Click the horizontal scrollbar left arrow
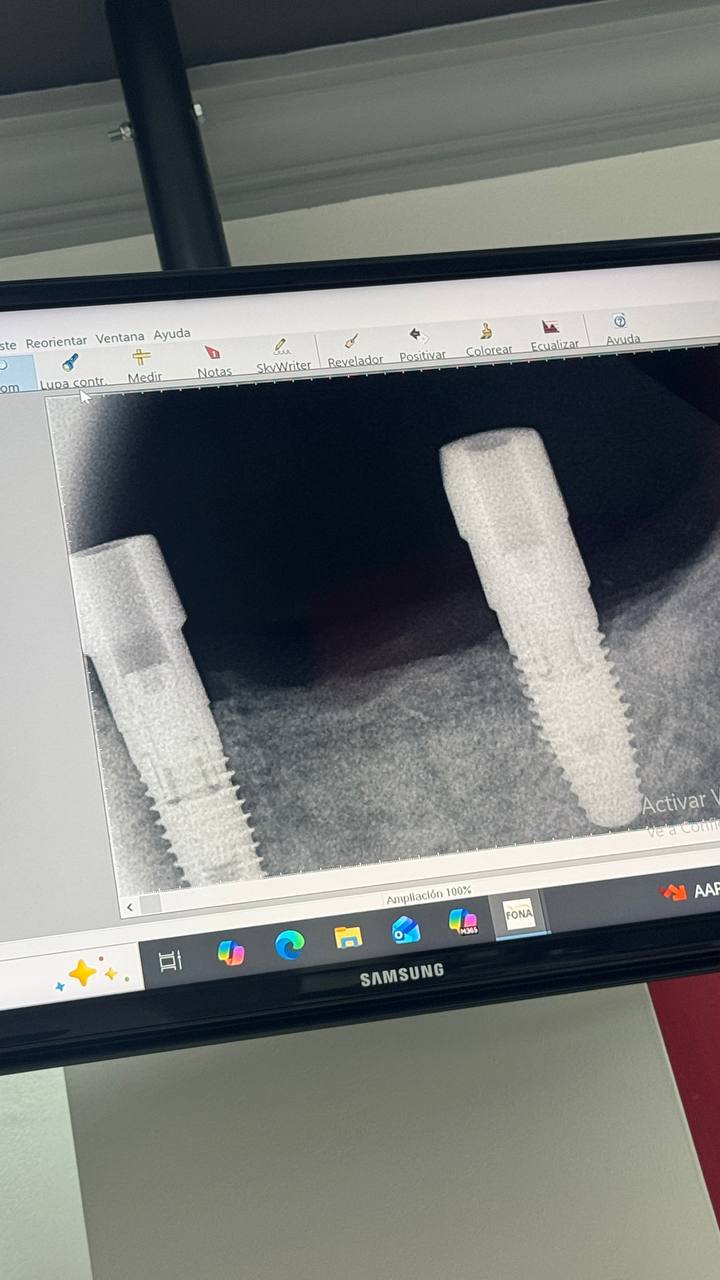The height and width of the screenshot is (1280, 720). (x=130, y=907)
